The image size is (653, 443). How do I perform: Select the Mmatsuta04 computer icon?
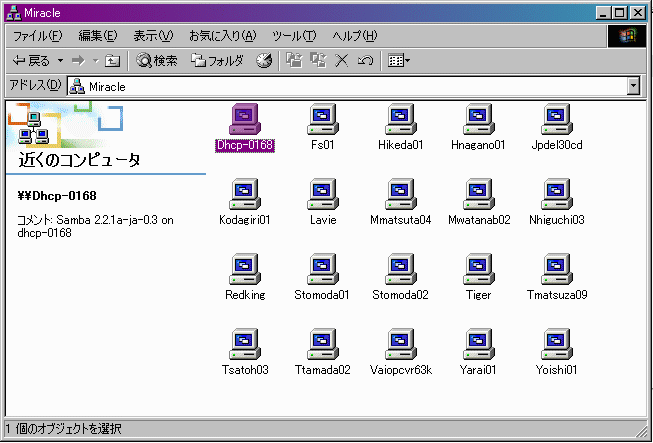tap(401, 194)
